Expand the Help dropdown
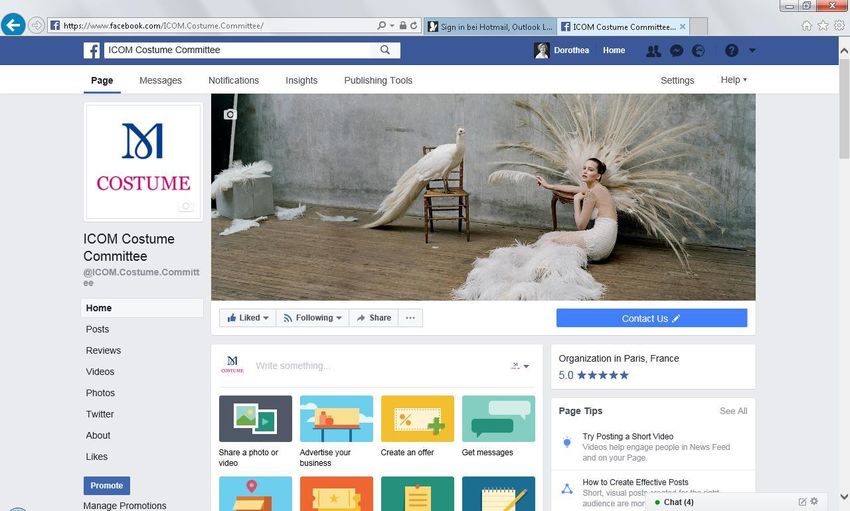850x511 pixels. click(x=733, y=80)
